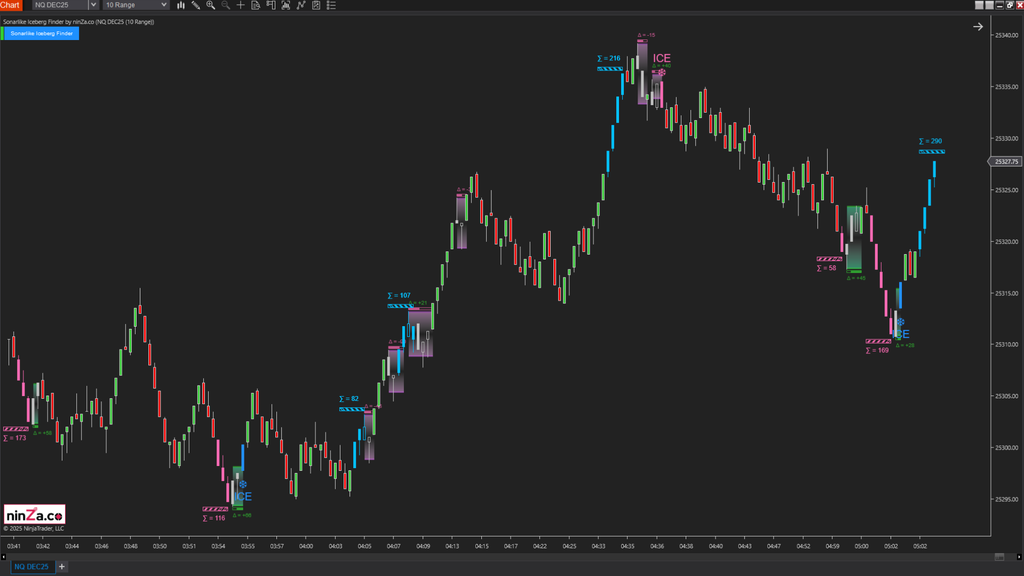The image size is (1024, 576).
Task: Open the Data Box icon
Action: [256, 5]
